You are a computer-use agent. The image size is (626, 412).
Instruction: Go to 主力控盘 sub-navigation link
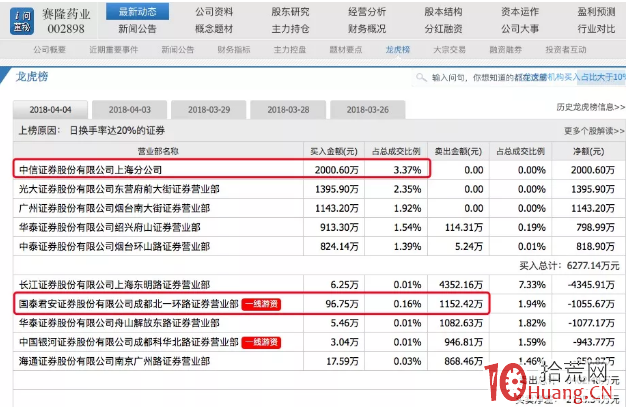tap(290, 50)
